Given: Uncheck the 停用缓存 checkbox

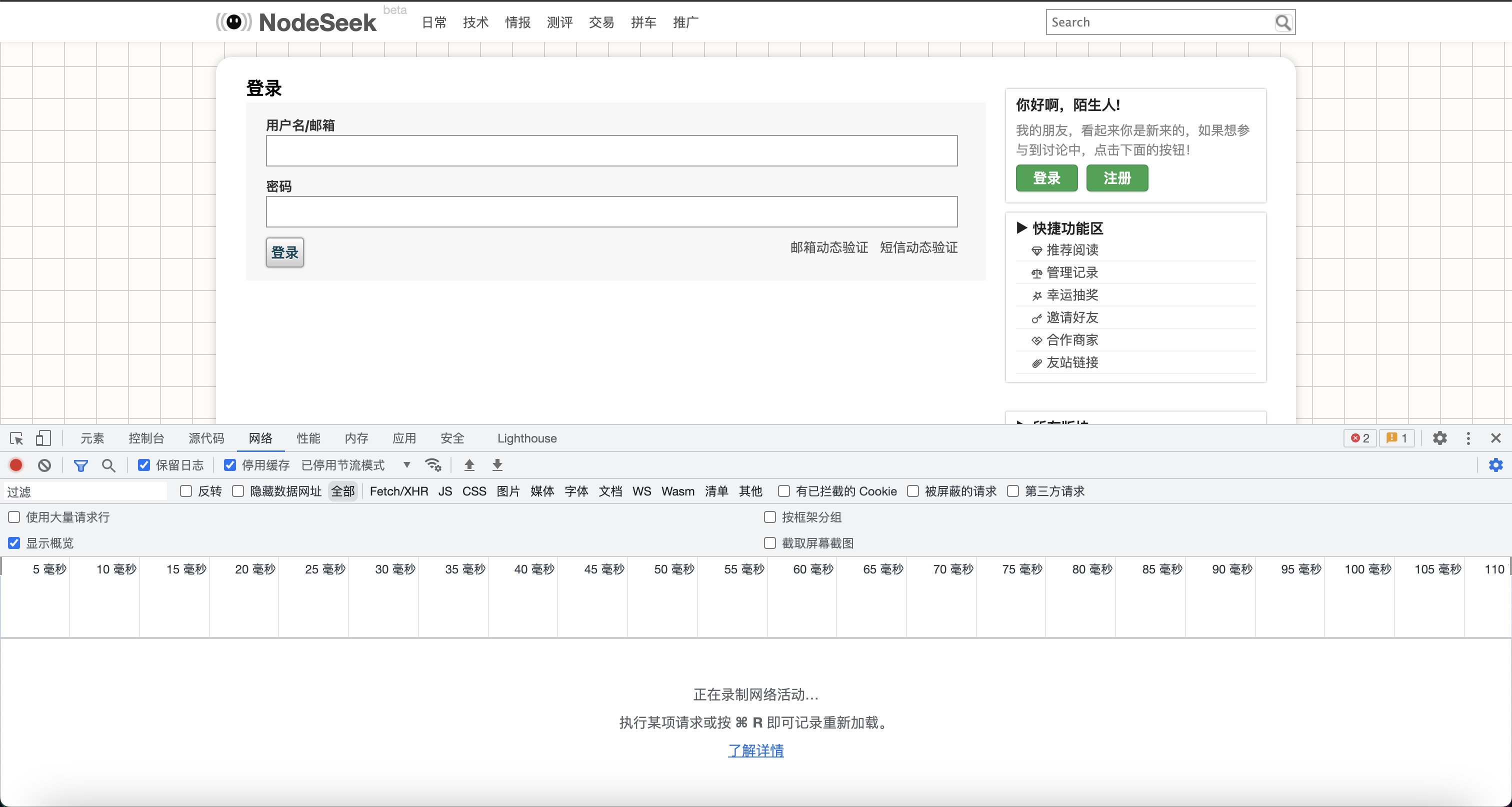Looking at the screenshot, I should (x=230, y=465).
